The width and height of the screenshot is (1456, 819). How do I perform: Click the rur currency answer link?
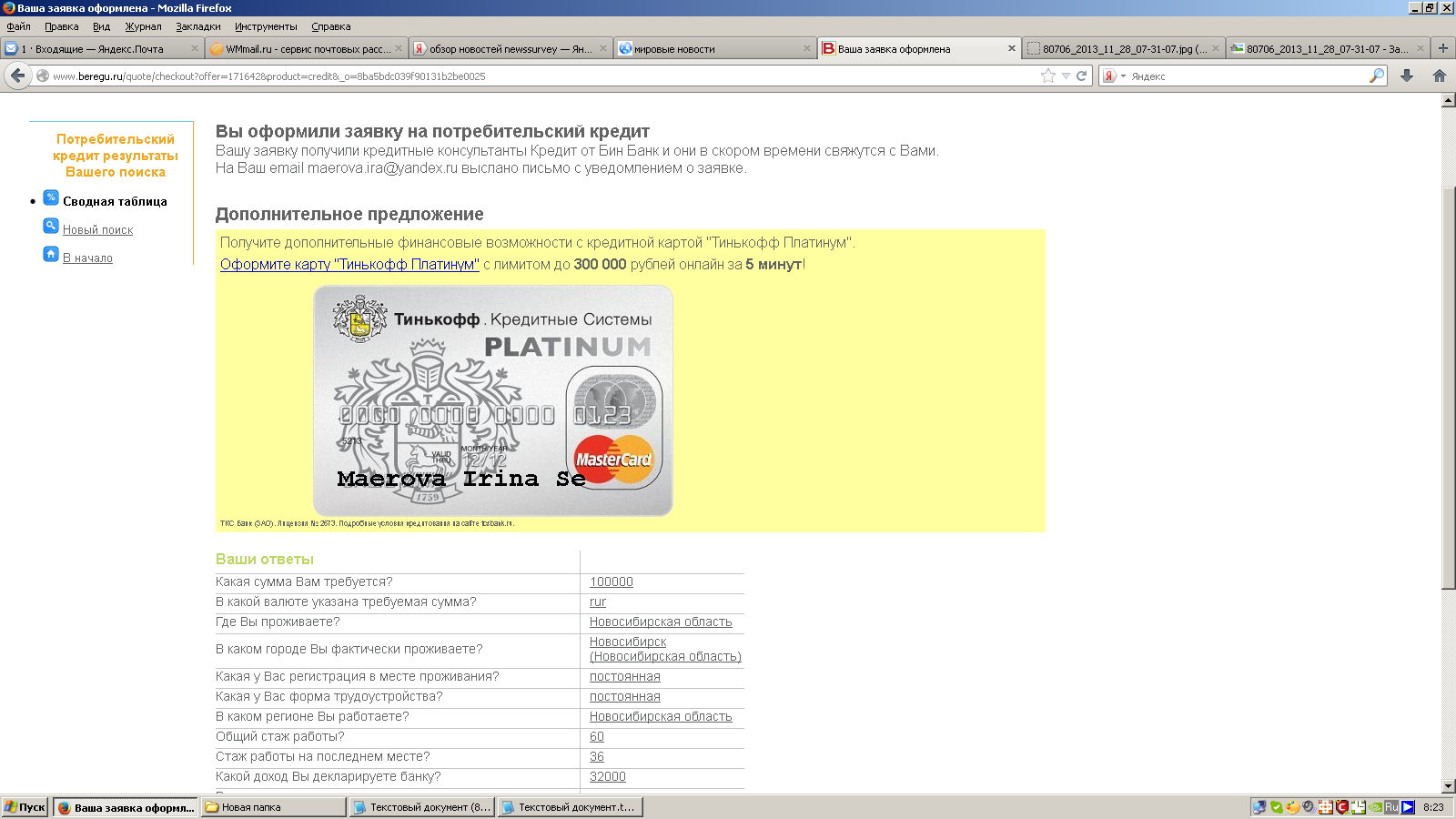tap(598, 602)
